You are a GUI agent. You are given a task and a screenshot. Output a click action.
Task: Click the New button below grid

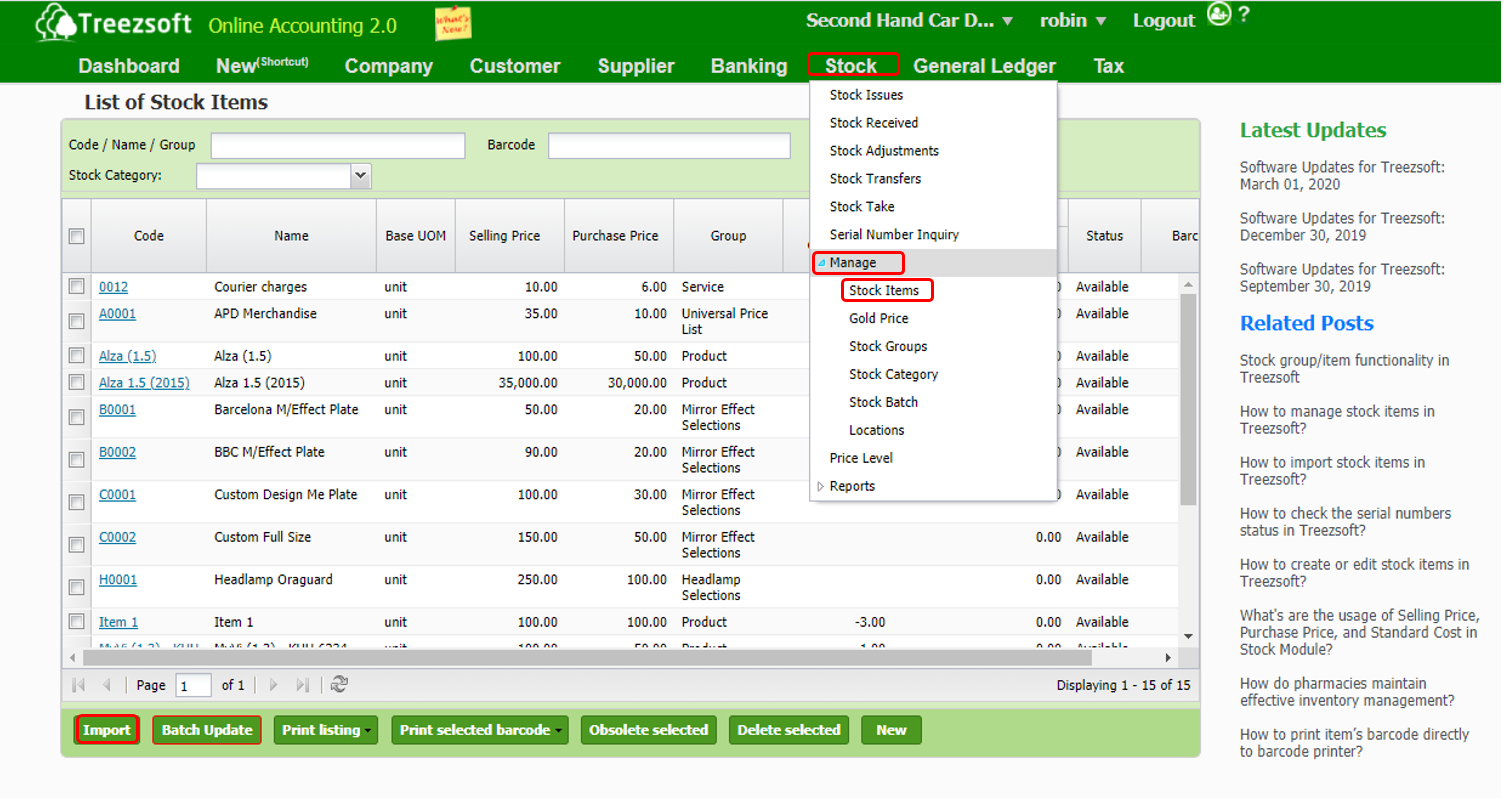pos(891,730)
